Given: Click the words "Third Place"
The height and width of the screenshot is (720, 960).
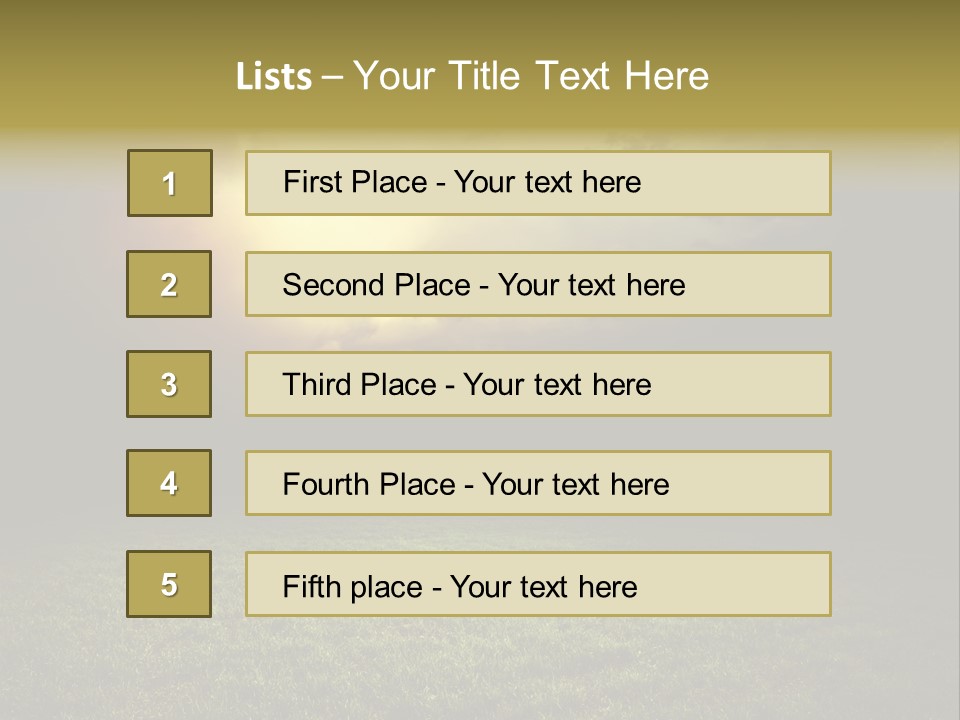Looking at the screenshot, I should point(359,384).
